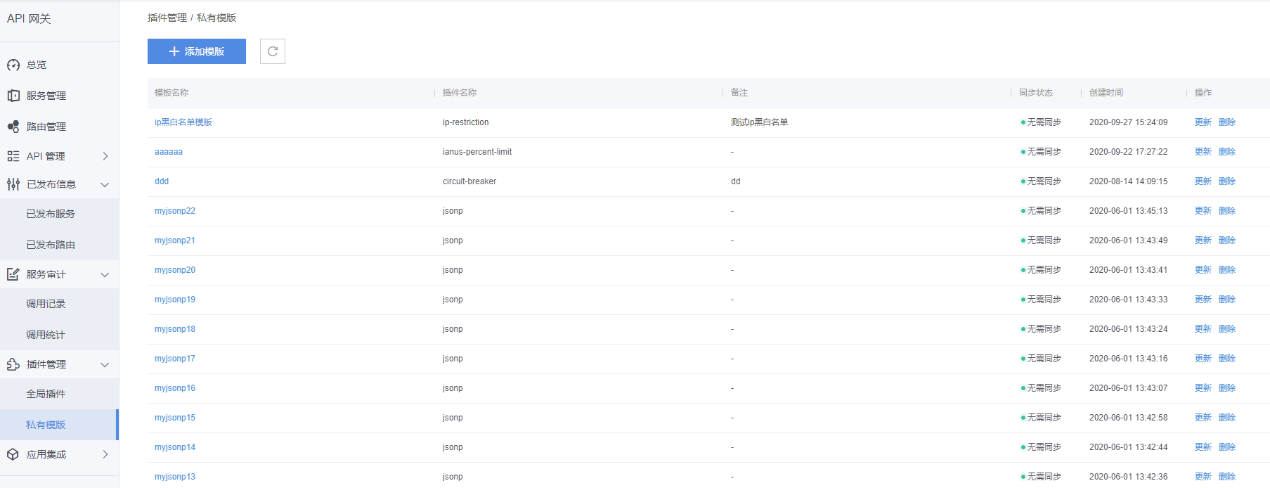Click 更新 for the aaaaaa template

(x=1202, y=152)
